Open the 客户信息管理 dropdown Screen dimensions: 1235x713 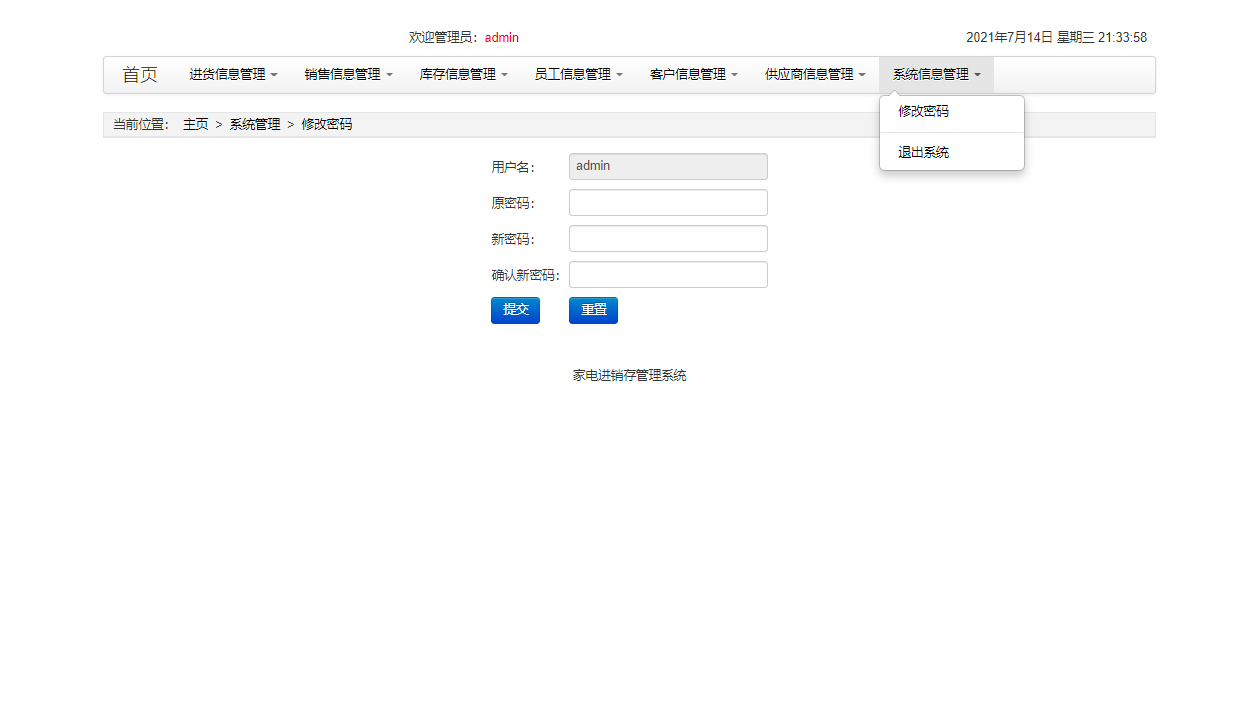tap(693, 74)
